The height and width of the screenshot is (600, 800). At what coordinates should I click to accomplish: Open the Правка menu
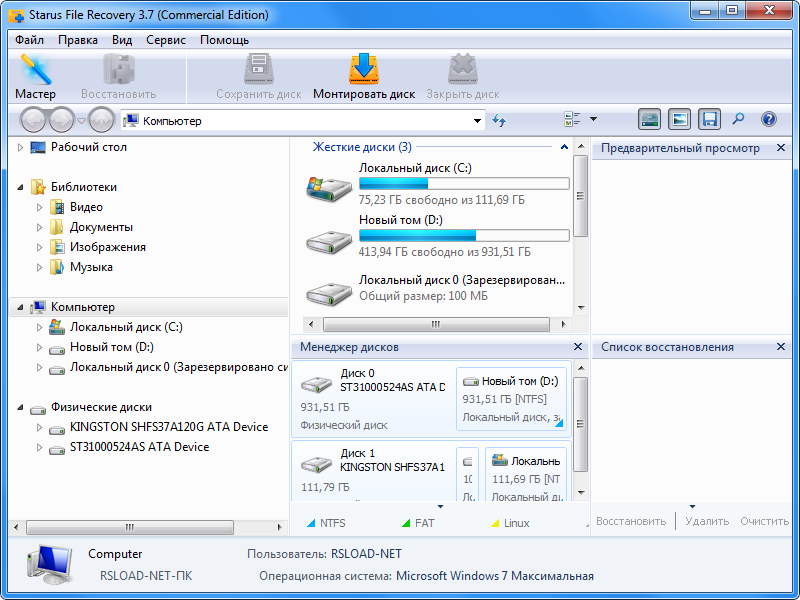(78, 40)
